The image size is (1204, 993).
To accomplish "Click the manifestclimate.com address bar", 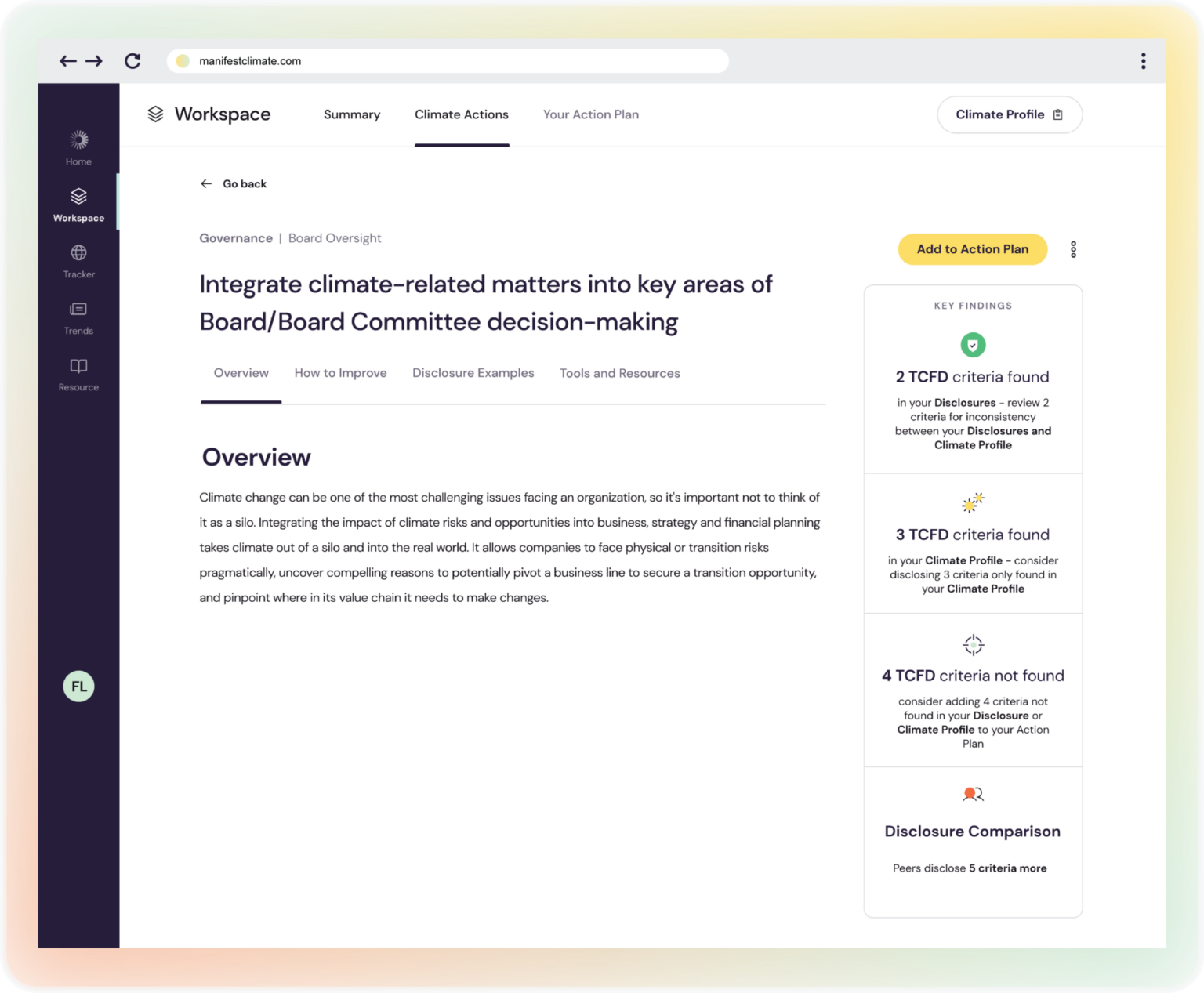I will pyautogui.click(x=447, y=61).
